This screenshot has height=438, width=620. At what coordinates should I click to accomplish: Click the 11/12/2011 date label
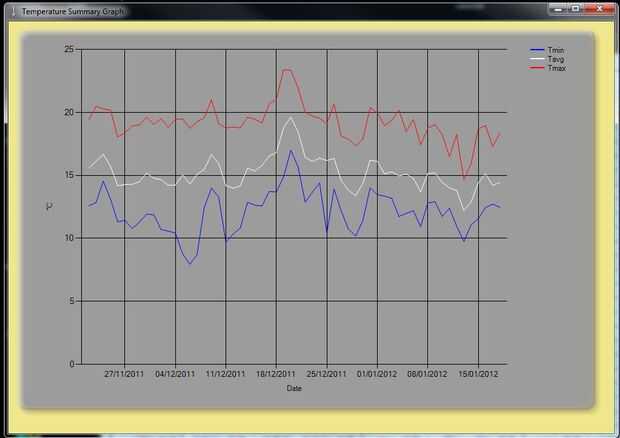(x=225, y=374)
